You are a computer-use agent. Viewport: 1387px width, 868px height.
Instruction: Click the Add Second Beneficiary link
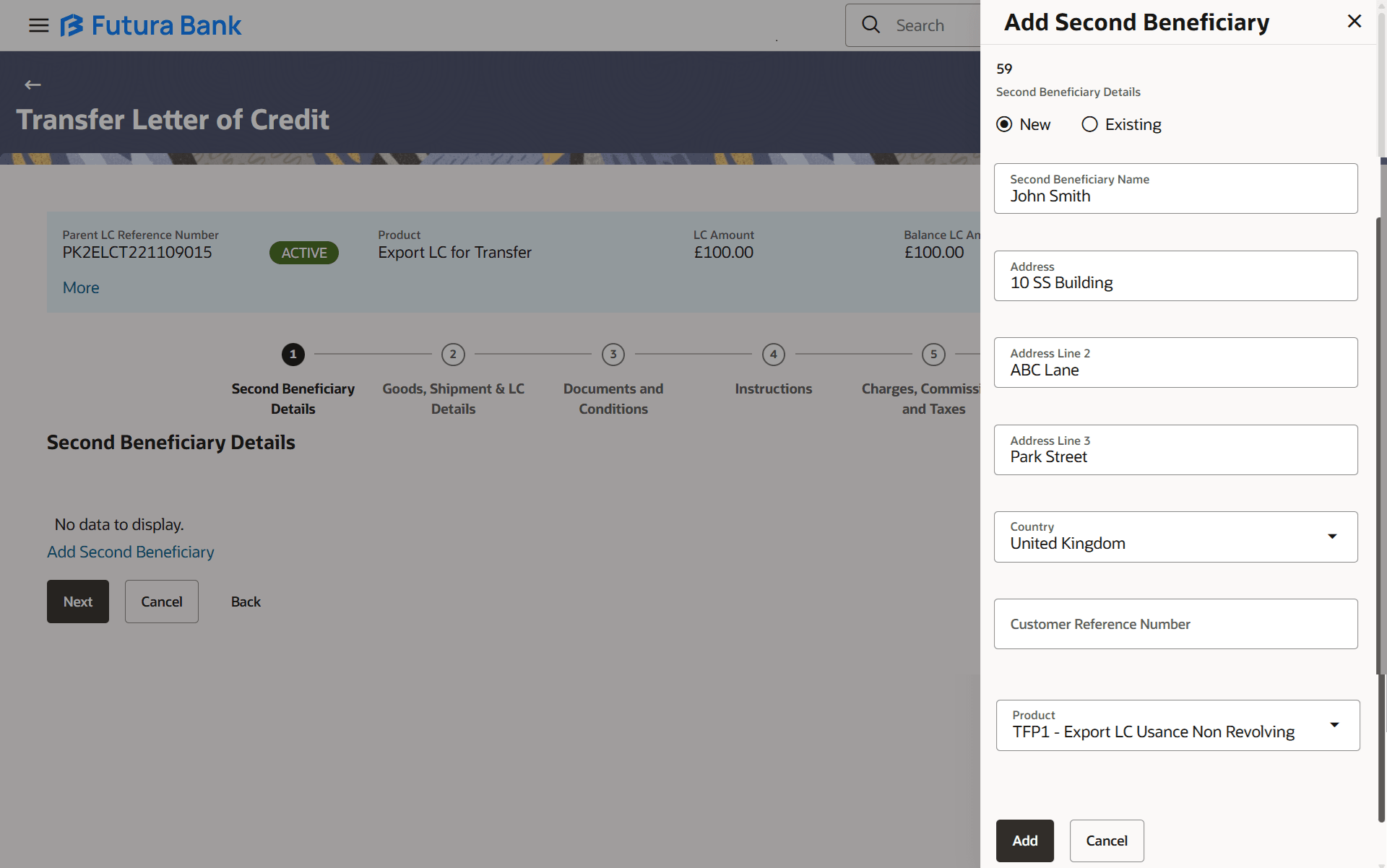(x=131, y=552)
